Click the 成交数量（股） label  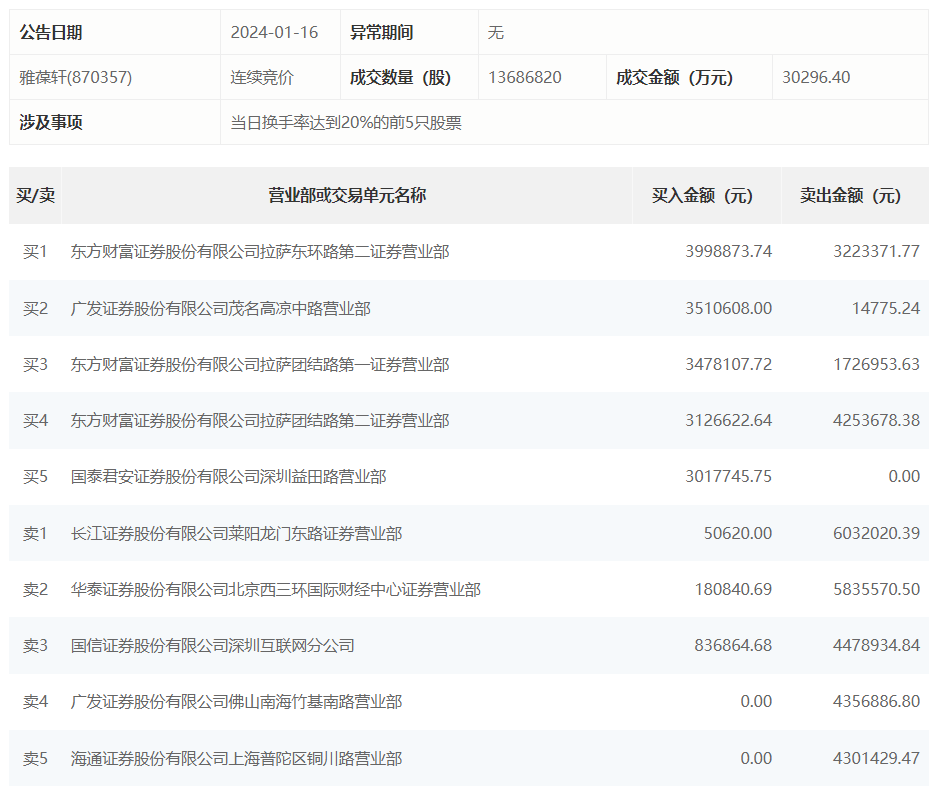pyautogui.click(x=401, y=77)
